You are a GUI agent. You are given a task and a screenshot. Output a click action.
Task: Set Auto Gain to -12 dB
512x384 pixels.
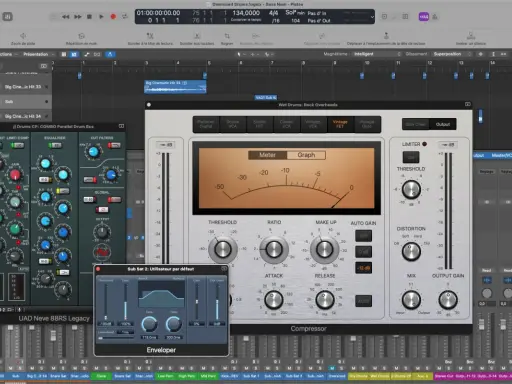[363, 268]
